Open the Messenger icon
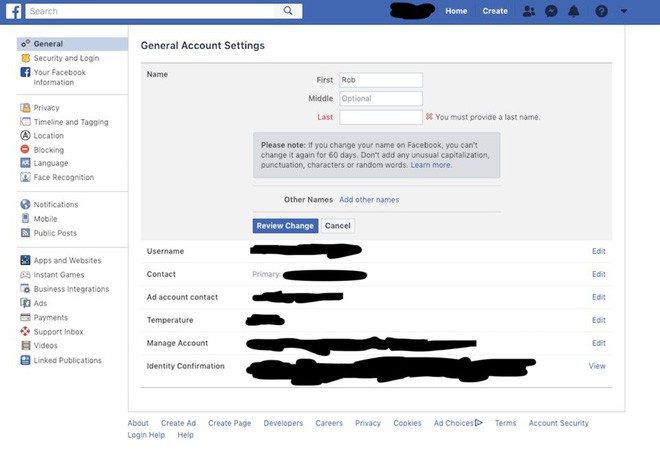The height and width of the screenshot is (450, 660). click(551, 11)
